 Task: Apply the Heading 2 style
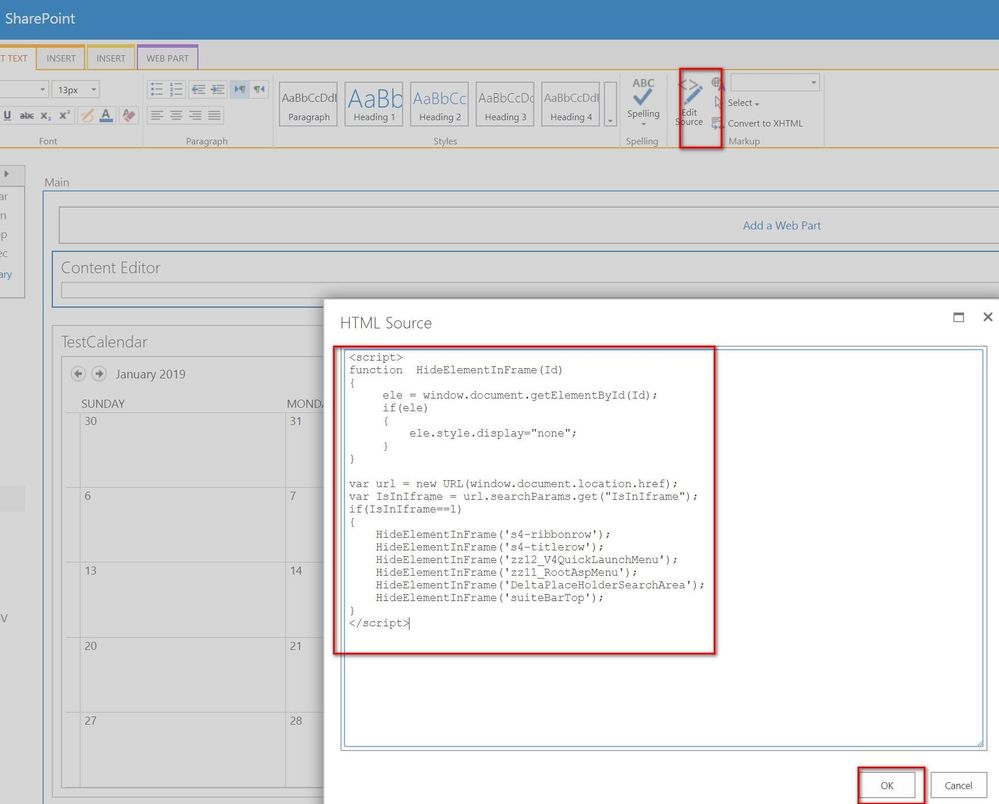click(440, 104)
